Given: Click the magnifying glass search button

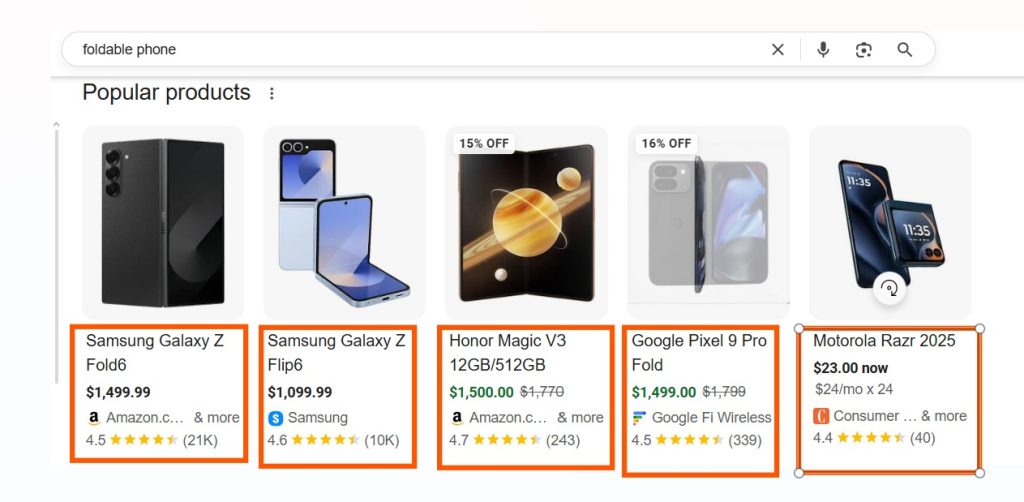Looking at the screenshot, I should (905, 50).
